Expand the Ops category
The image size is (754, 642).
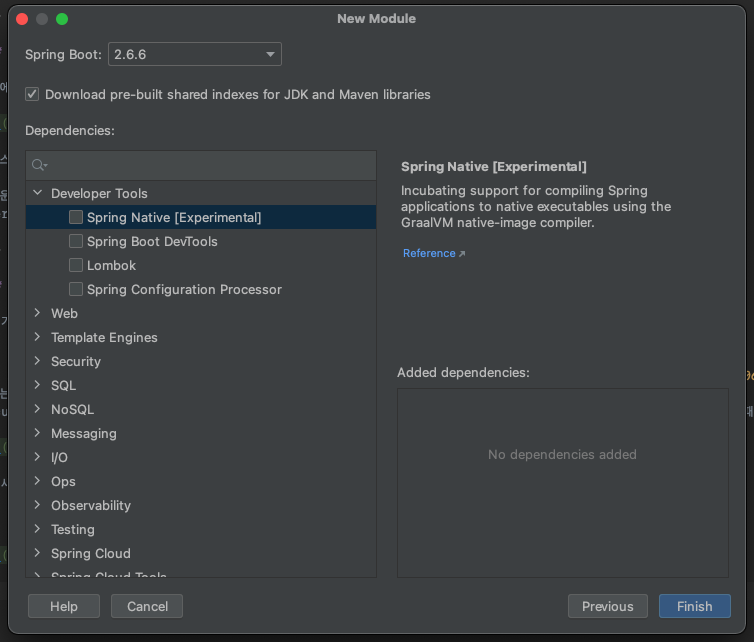coord(37,481)
